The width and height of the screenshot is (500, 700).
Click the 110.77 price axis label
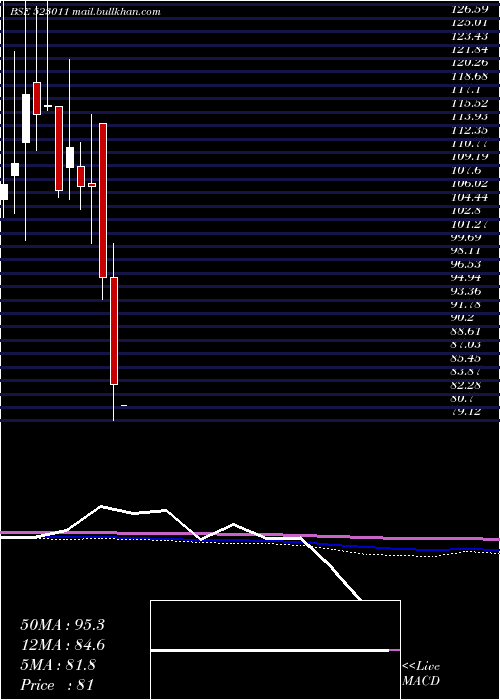(x=471, y=143)
